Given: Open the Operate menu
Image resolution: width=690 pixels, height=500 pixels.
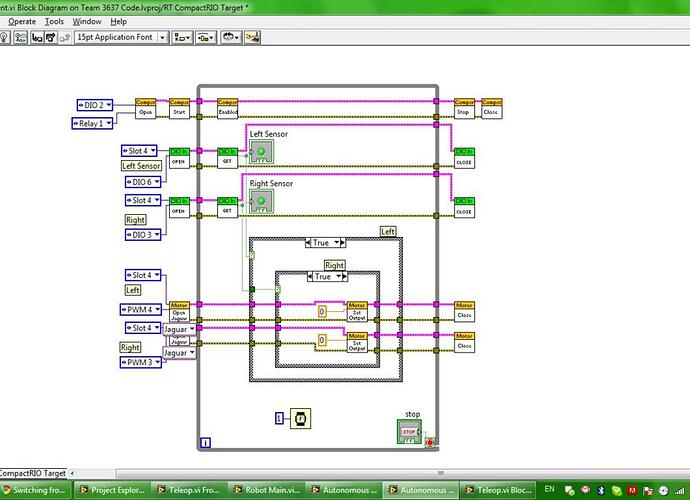Looking at the screenshot, I should [22, 21].
